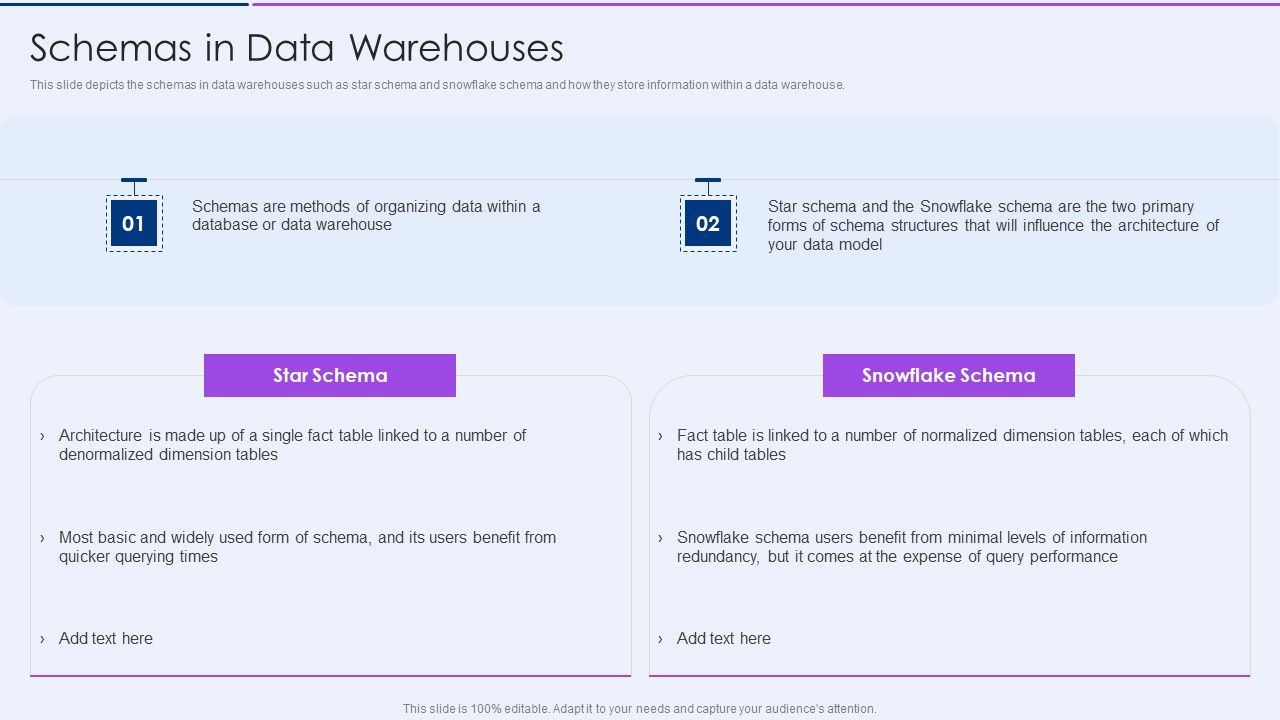Select the Snowflake Schema purple header
This screenshot has width=1280, height=720.
pos(949,375)
